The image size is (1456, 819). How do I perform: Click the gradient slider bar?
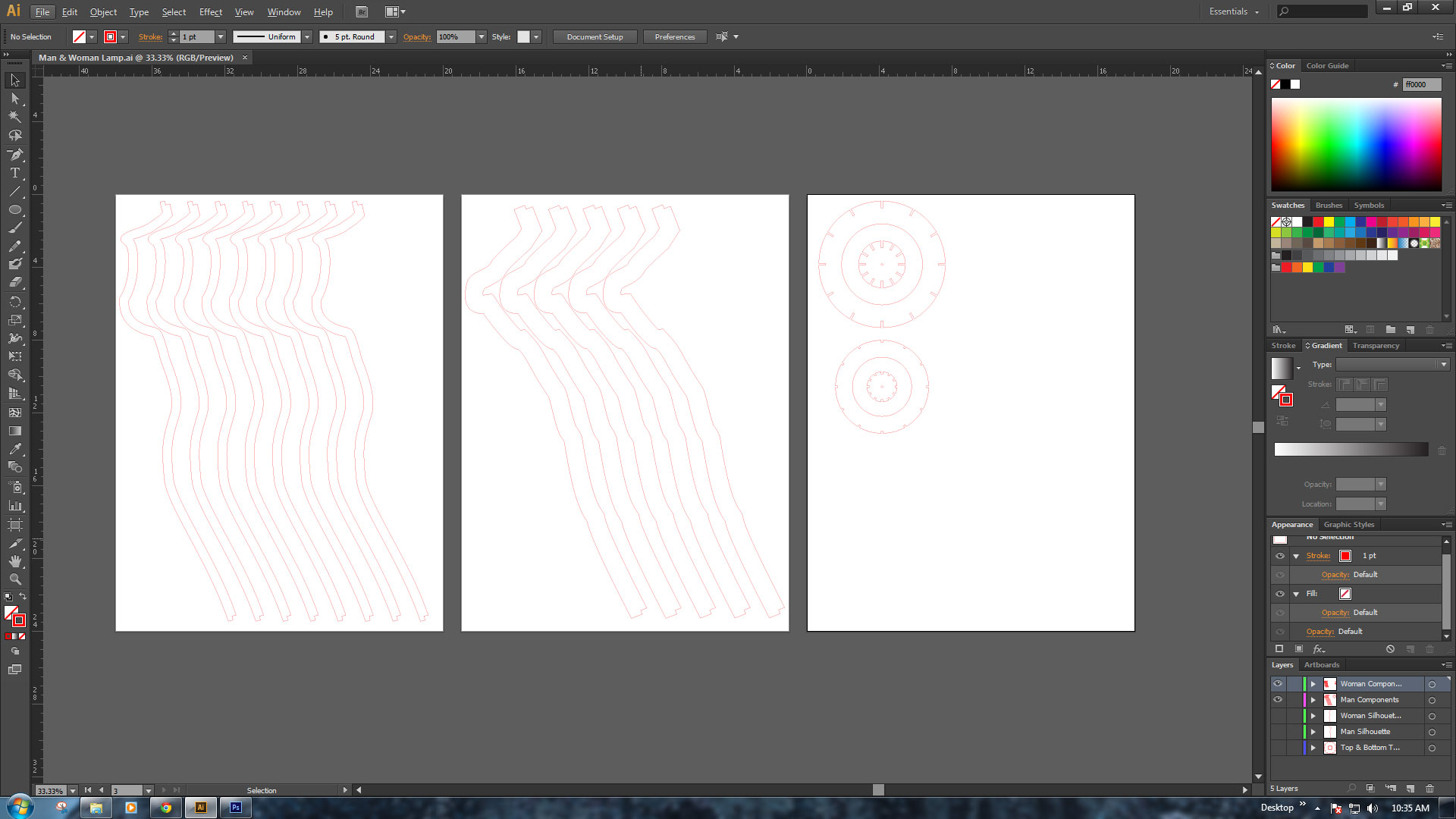tap(1351, 450)
